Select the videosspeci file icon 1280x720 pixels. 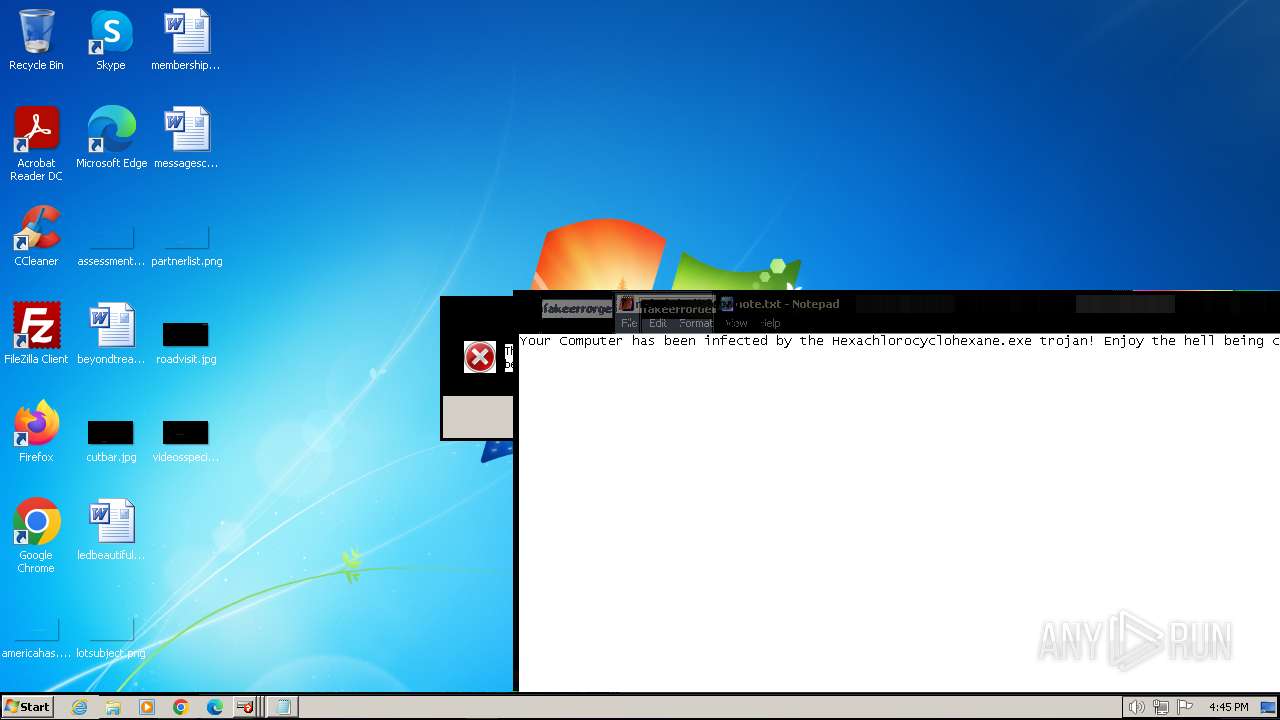pyautogui.click(x=186, y=438)
